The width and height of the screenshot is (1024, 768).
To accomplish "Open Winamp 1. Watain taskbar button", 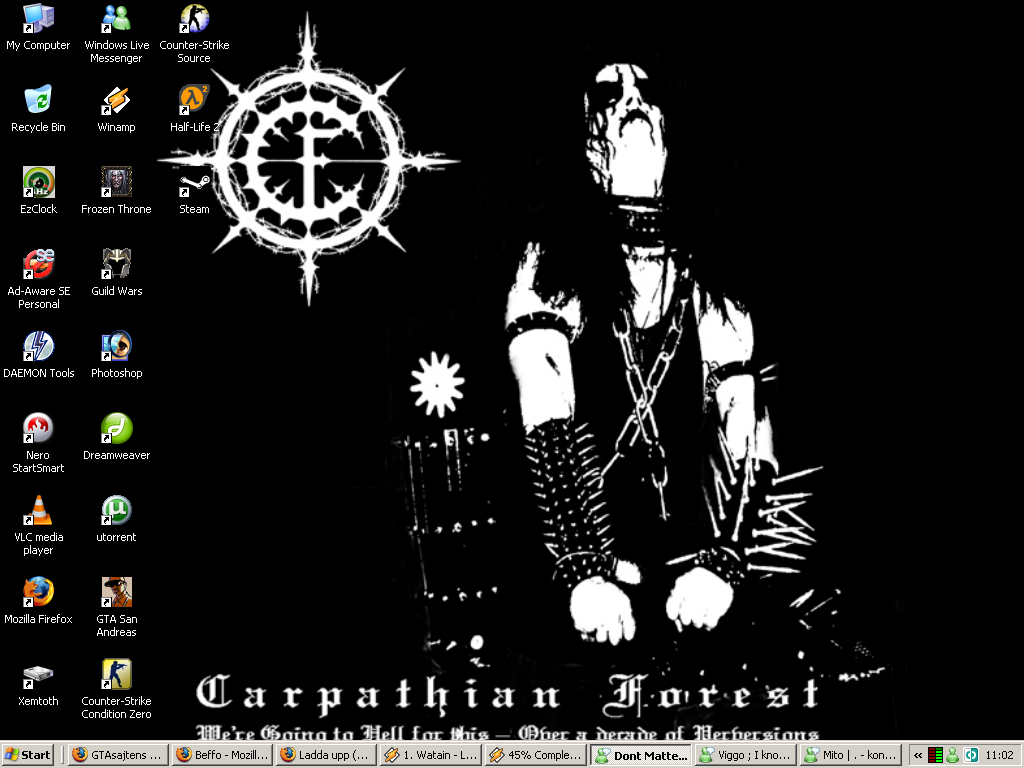I will pyautogui.click(x=430, y=755).
